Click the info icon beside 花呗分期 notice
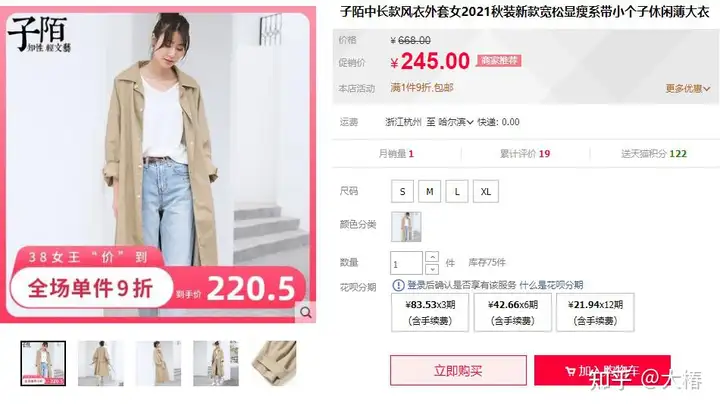720x409 pixels. coord(398,285)
